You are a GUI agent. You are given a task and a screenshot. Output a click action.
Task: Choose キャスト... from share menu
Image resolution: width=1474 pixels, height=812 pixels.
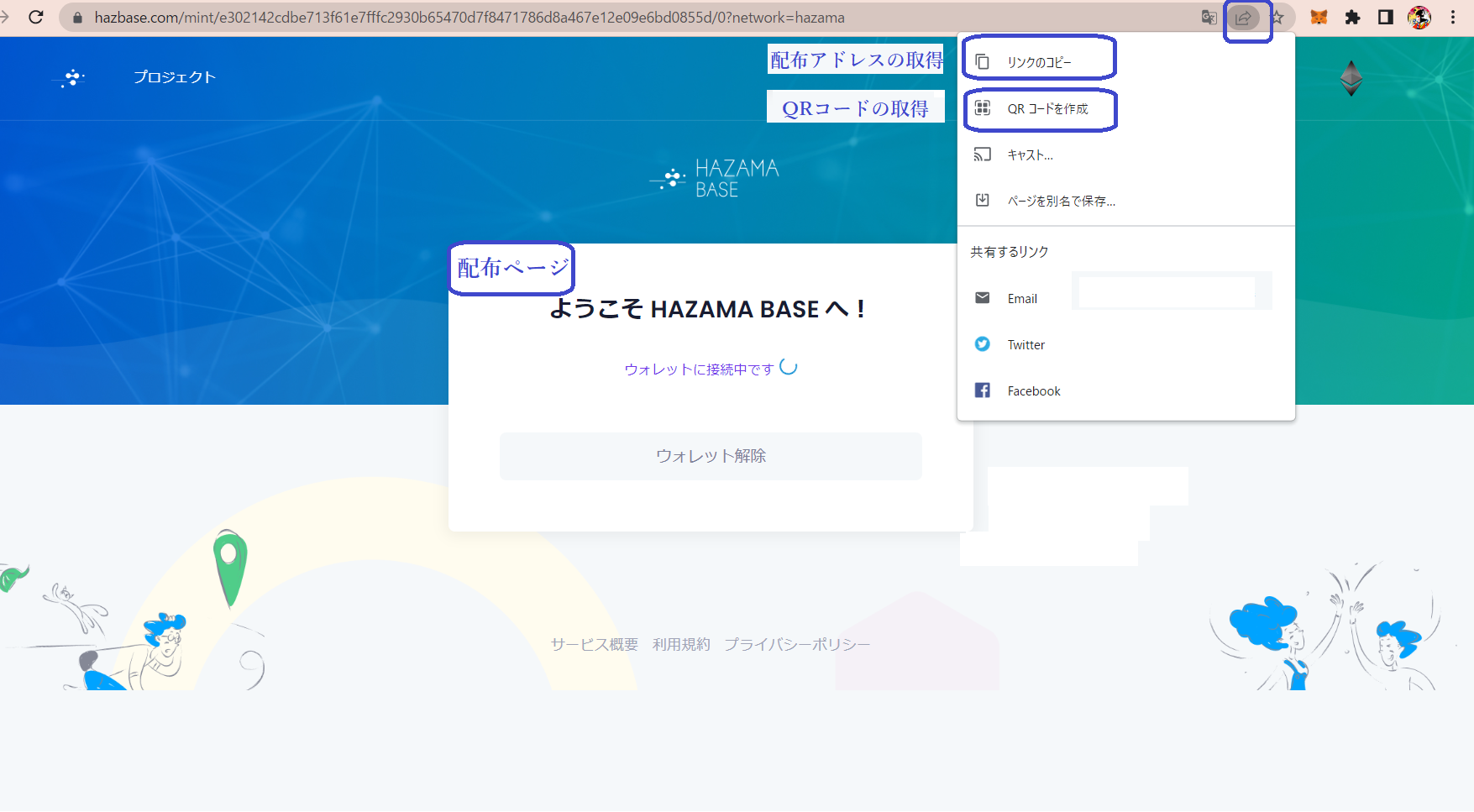[1126, 155]
